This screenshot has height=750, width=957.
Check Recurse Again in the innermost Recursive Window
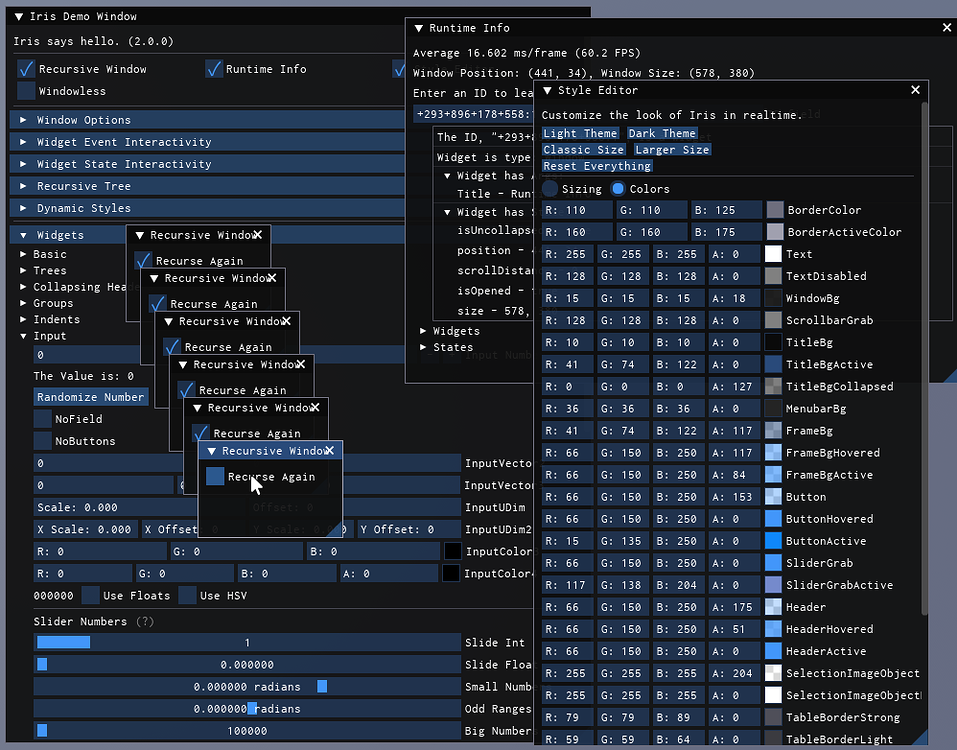[x=213, y=477]
